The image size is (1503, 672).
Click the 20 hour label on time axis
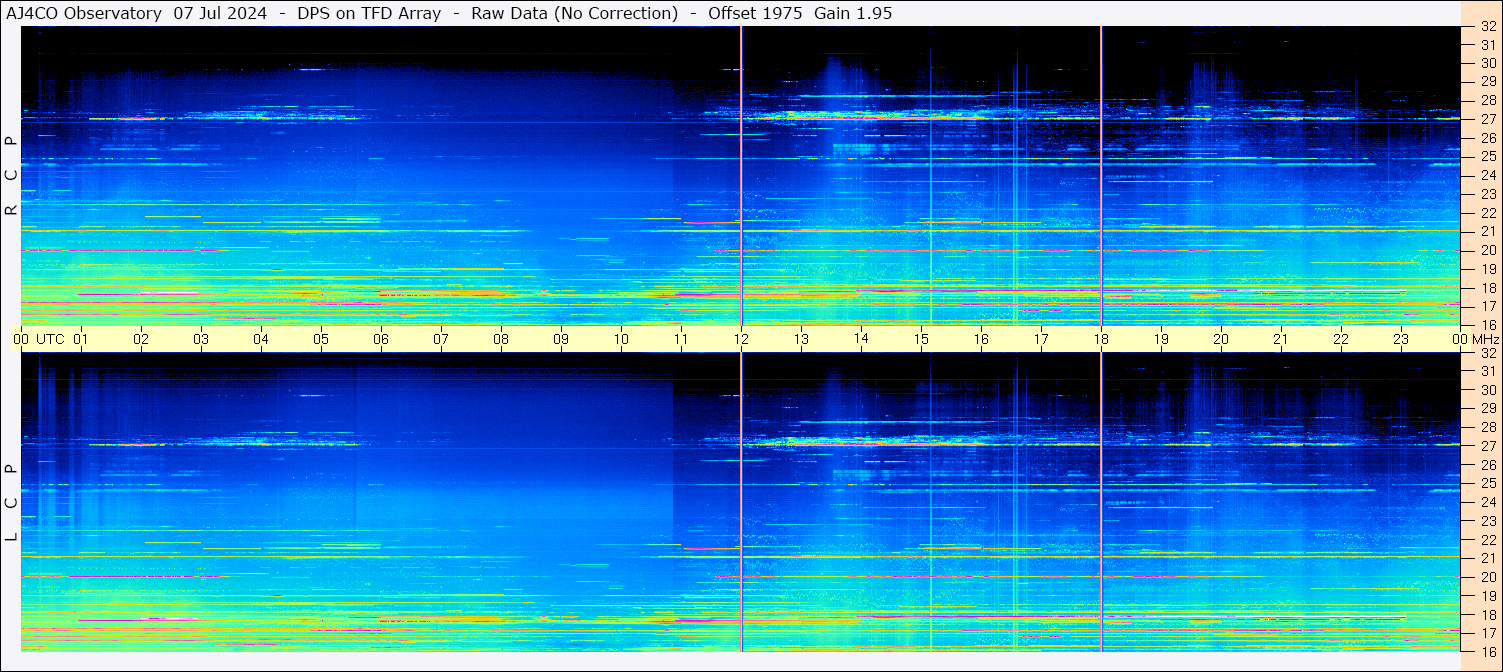1221,339
